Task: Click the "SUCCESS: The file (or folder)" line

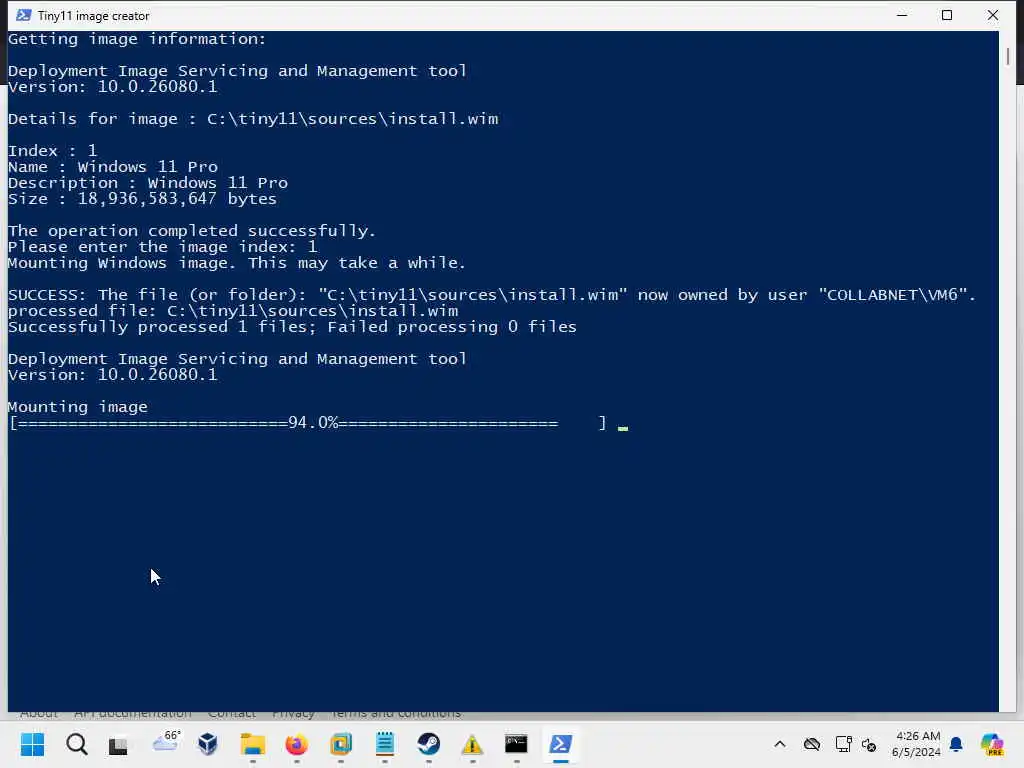Action: point(492,295)
